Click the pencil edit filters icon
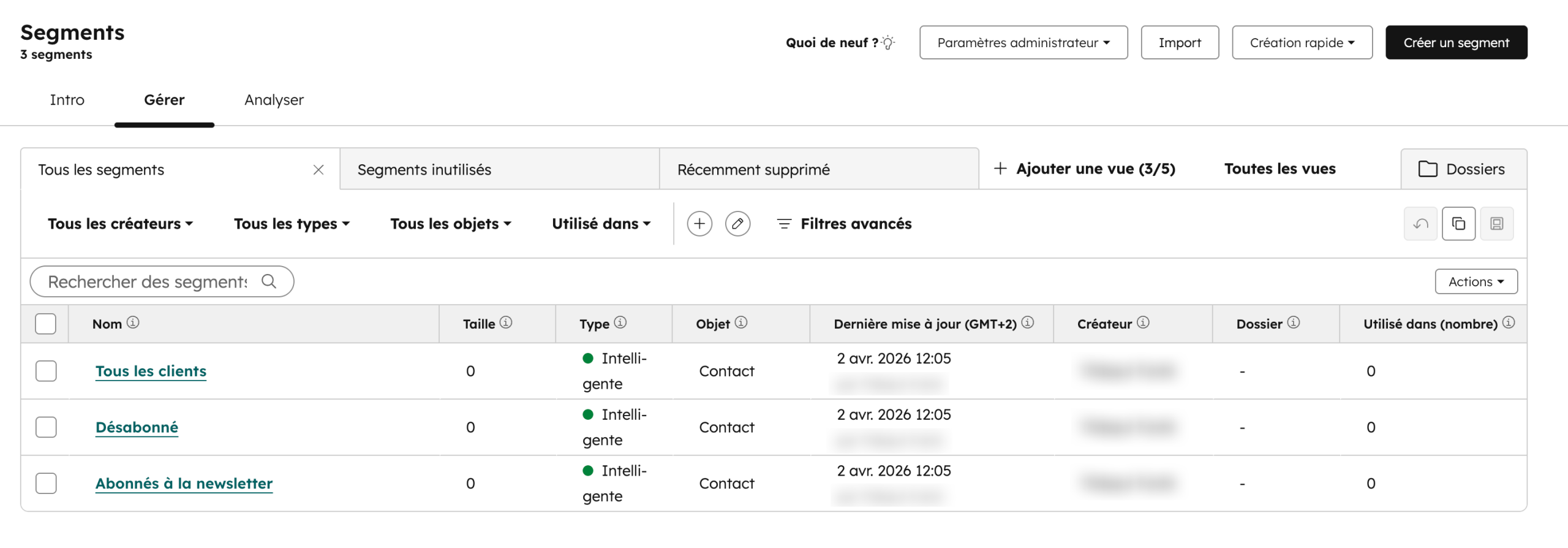The height and width of the screenshot is (548, 1568). pos(737,224)
